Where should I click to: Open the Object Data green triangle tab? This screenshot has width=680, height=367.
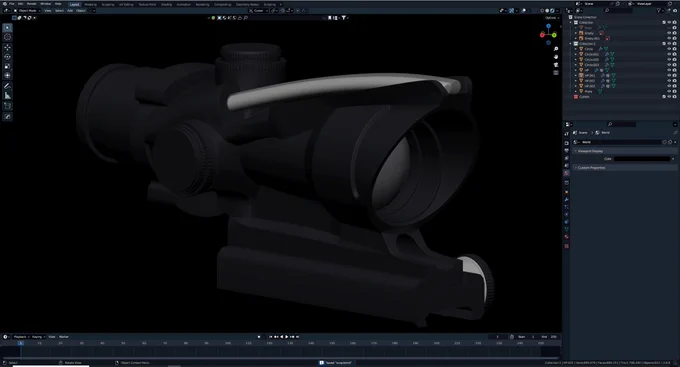pos(566,229)
